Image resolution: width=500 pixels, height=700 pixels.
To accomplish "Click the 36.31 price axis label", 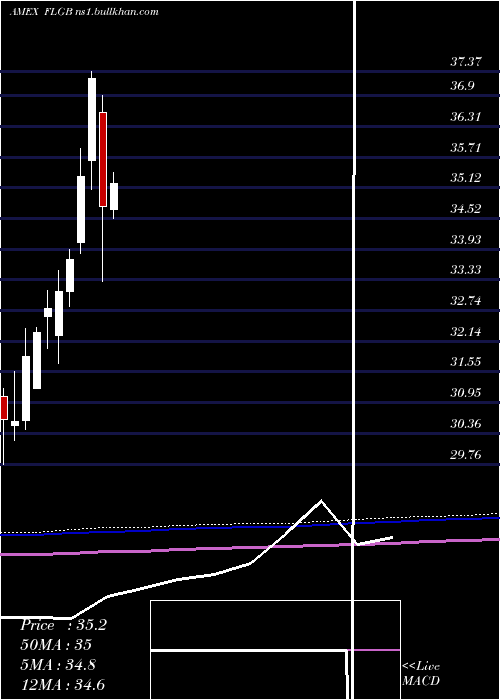I will pos(465,117).
